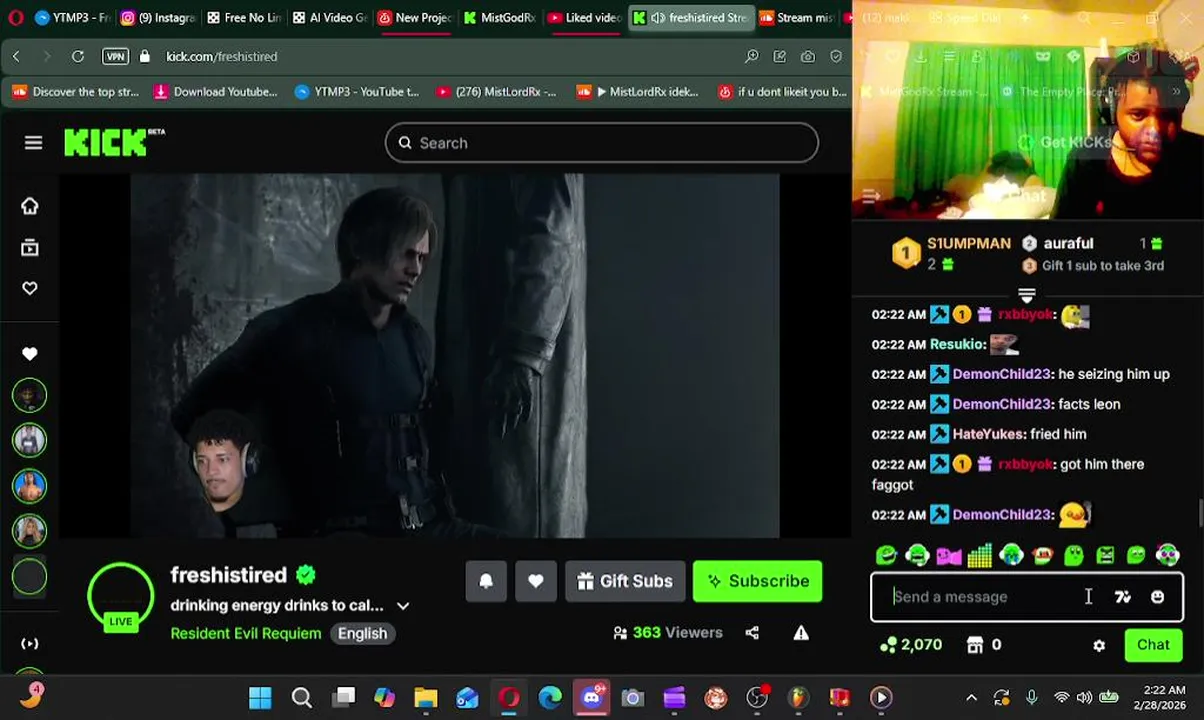Click the 2,070 channel points balance
Image resolution: width=1204 pixels, height=720 pixels.
911,646
